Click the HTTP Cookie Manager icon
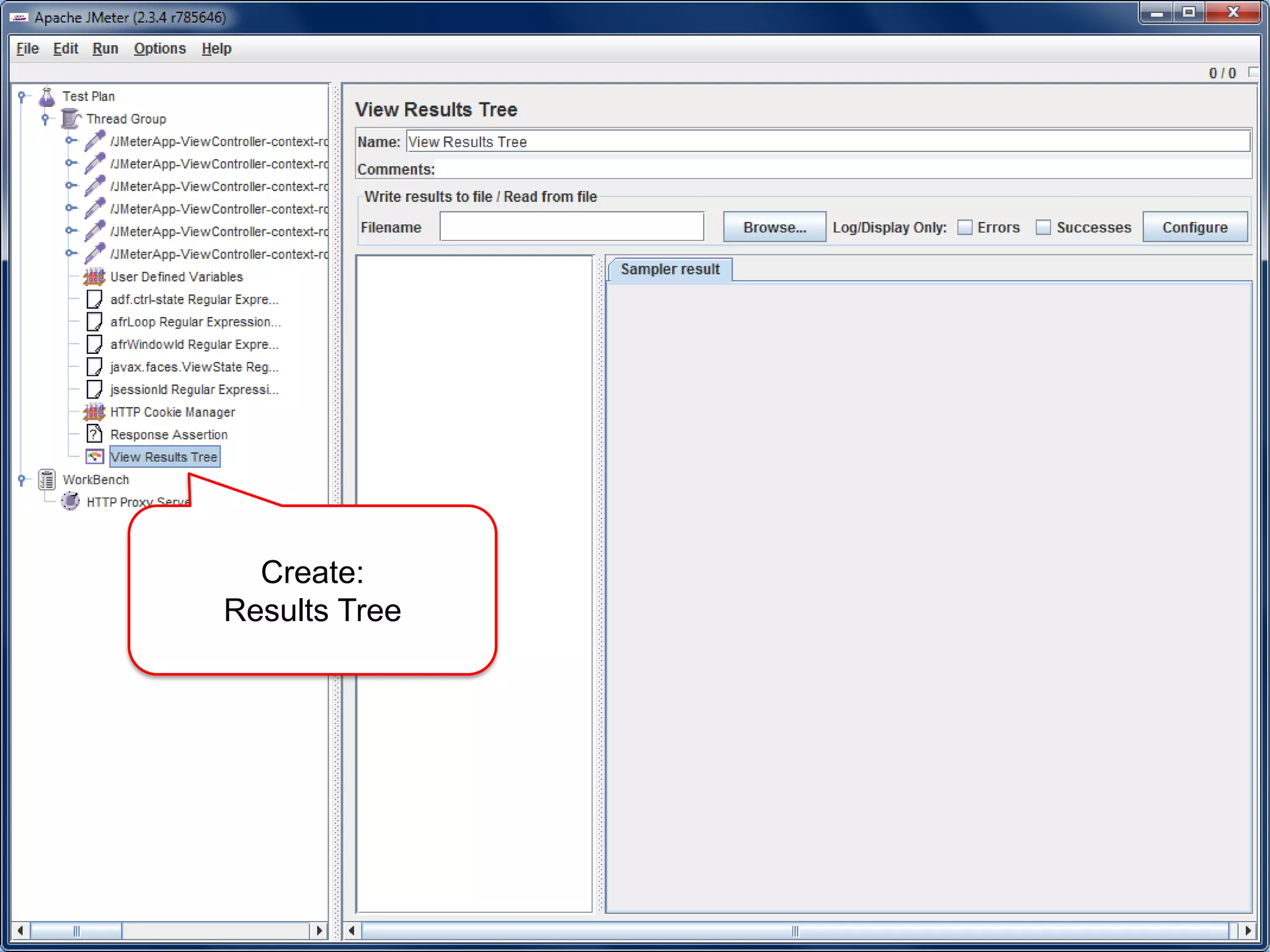Screen dimensions: 1270x952 click(x=94, y=412)
